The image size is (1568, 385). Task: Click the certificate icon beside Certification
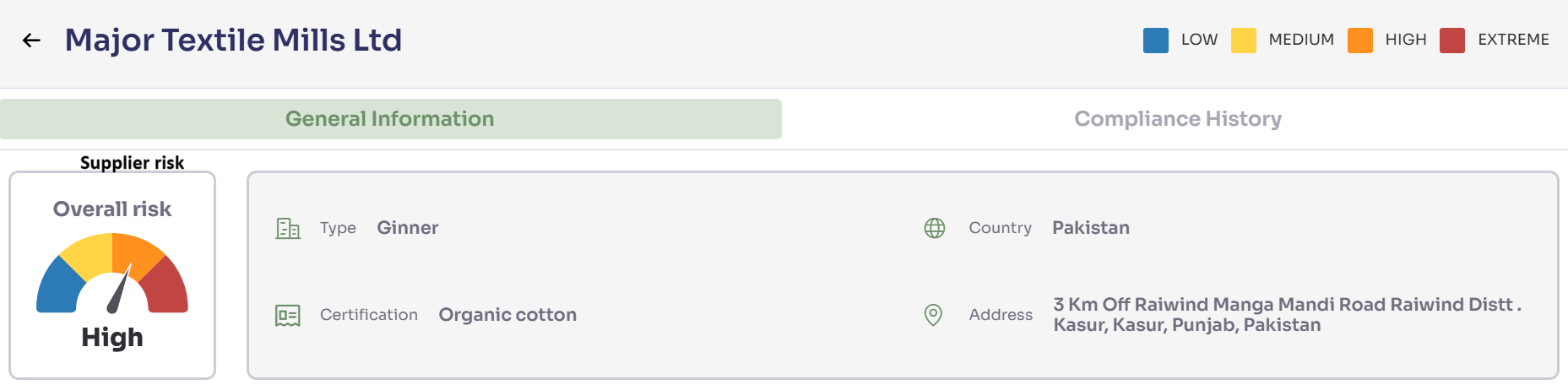(x=288, y=316)
